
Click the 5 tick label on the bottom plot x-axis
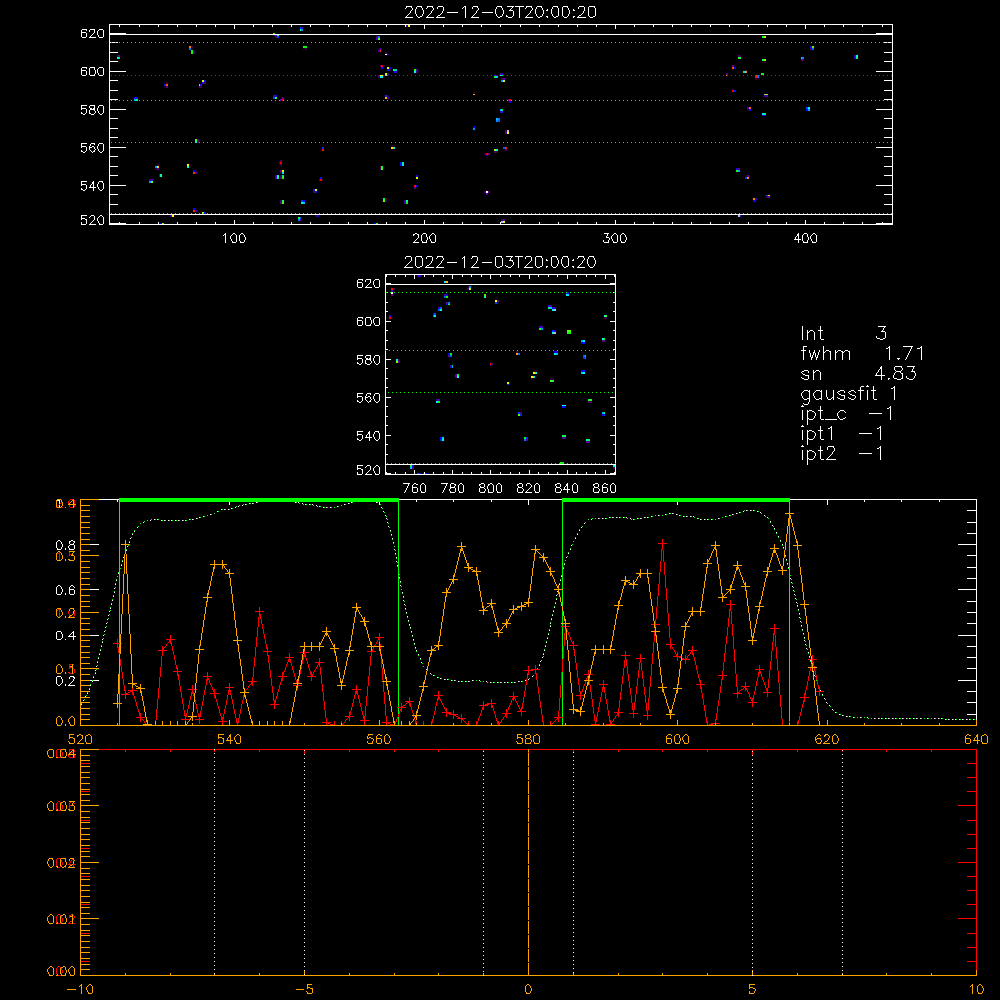753,990
